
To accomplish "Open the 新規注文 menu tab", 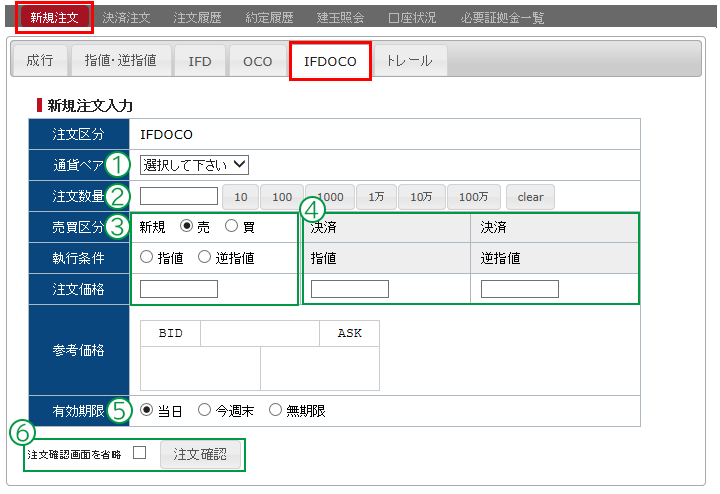I will tap(54, 17).
